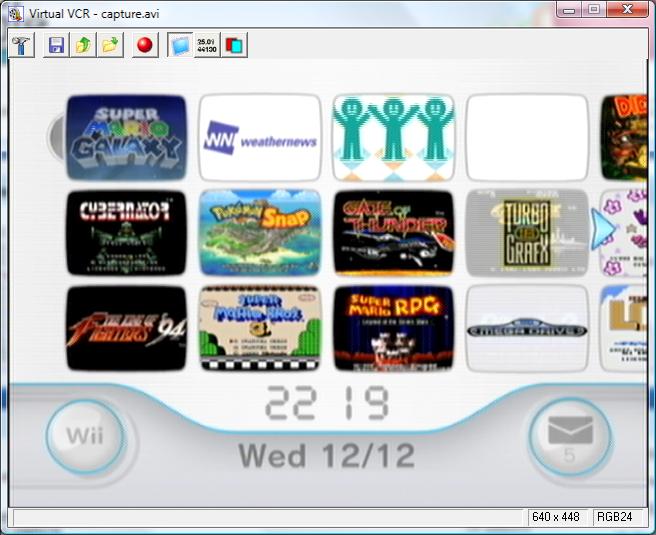Image resolution: width=656 pixels, height=535 pixels.
Task: Open the Gate of Thunder tile
Action: click(393, 233)
